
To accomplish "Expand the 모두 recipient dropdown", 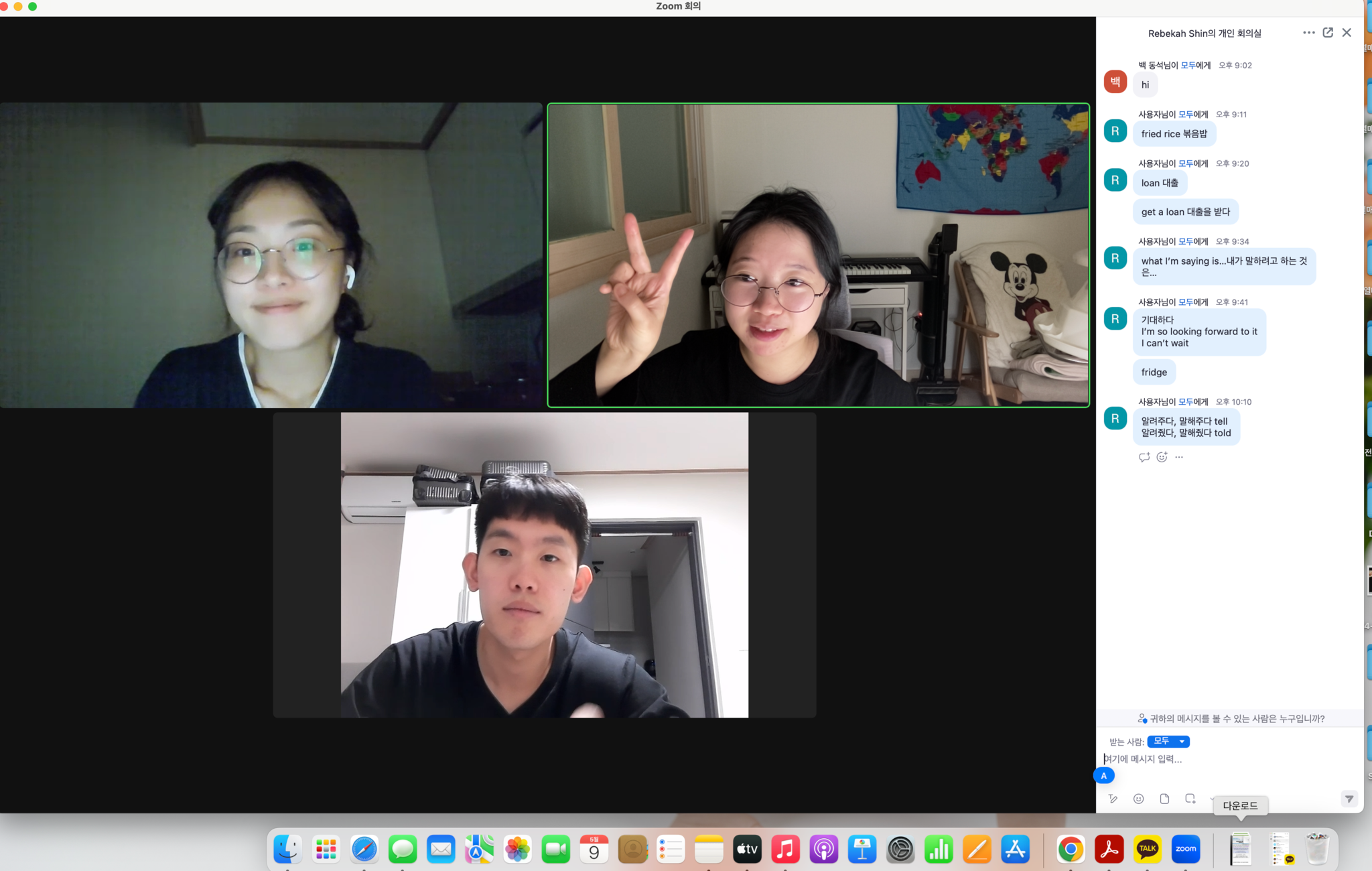I will pyautogui.click(x=1168, y=741).
